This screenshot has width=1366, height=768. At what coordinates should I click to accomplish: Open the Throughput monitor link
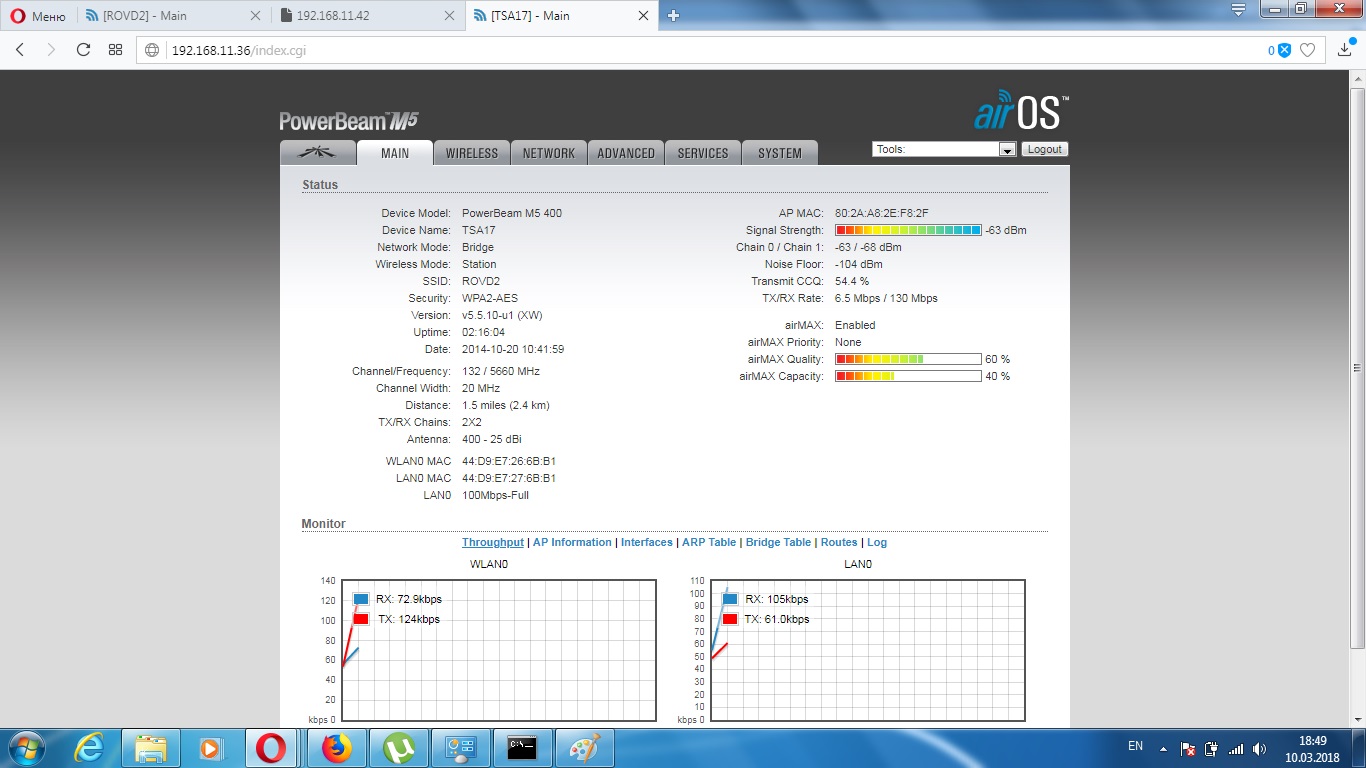[x=492, y=542]
